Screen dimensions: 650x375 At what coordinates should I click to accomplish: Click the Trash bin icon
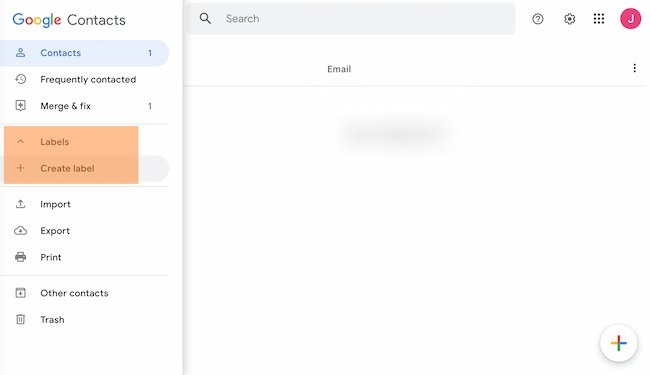[x=20, y=319]
